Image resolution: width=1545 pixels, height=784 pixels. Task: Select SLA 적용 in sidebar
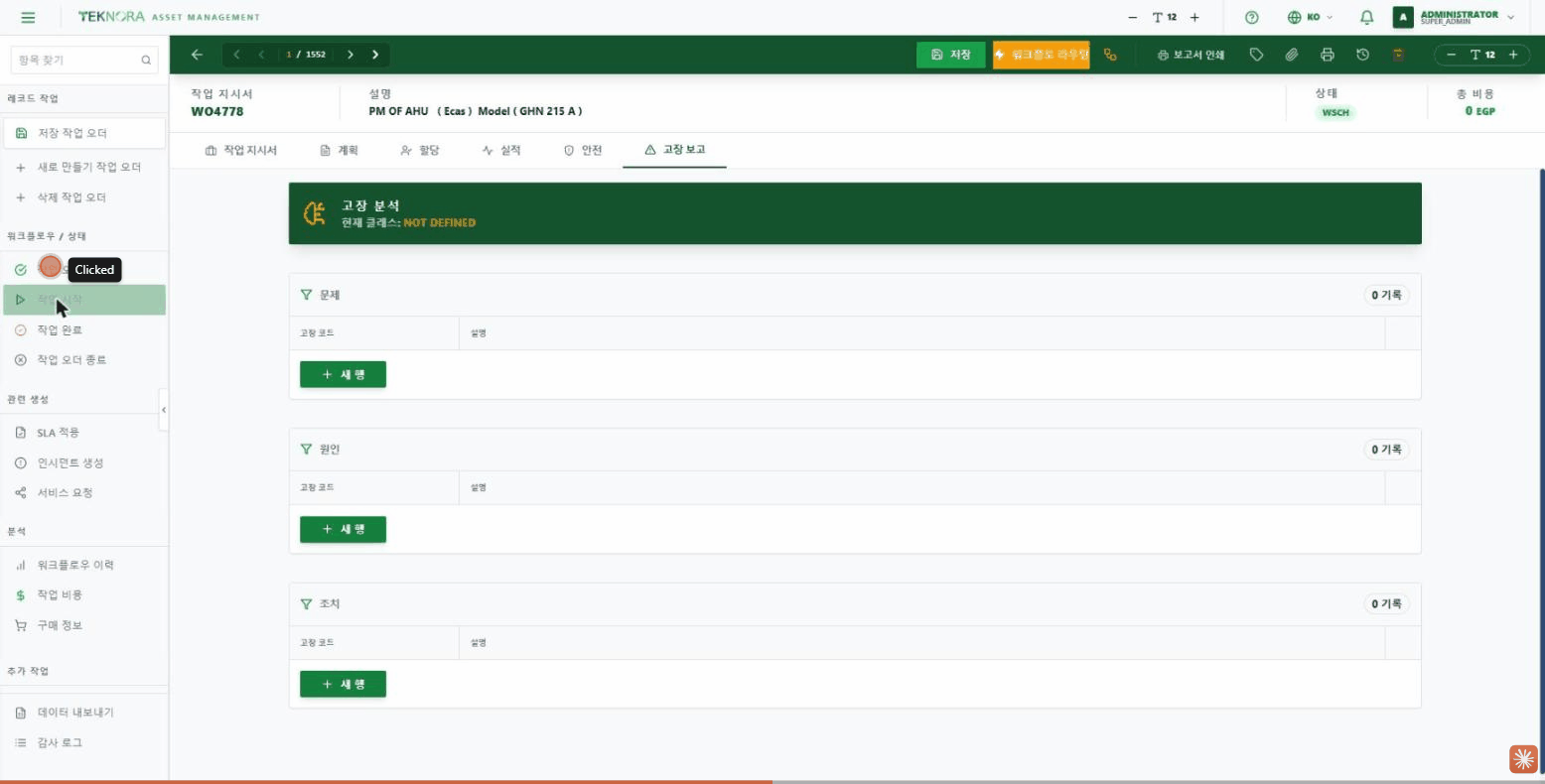pos(84,433)
